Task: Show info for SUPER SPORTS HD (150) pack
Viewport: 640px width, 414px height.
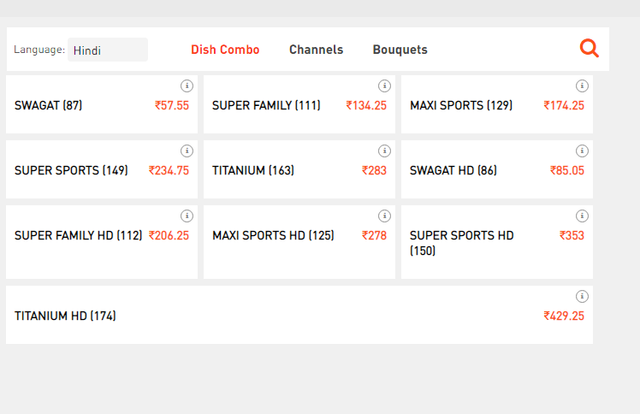Action: [x=582, y=216]
